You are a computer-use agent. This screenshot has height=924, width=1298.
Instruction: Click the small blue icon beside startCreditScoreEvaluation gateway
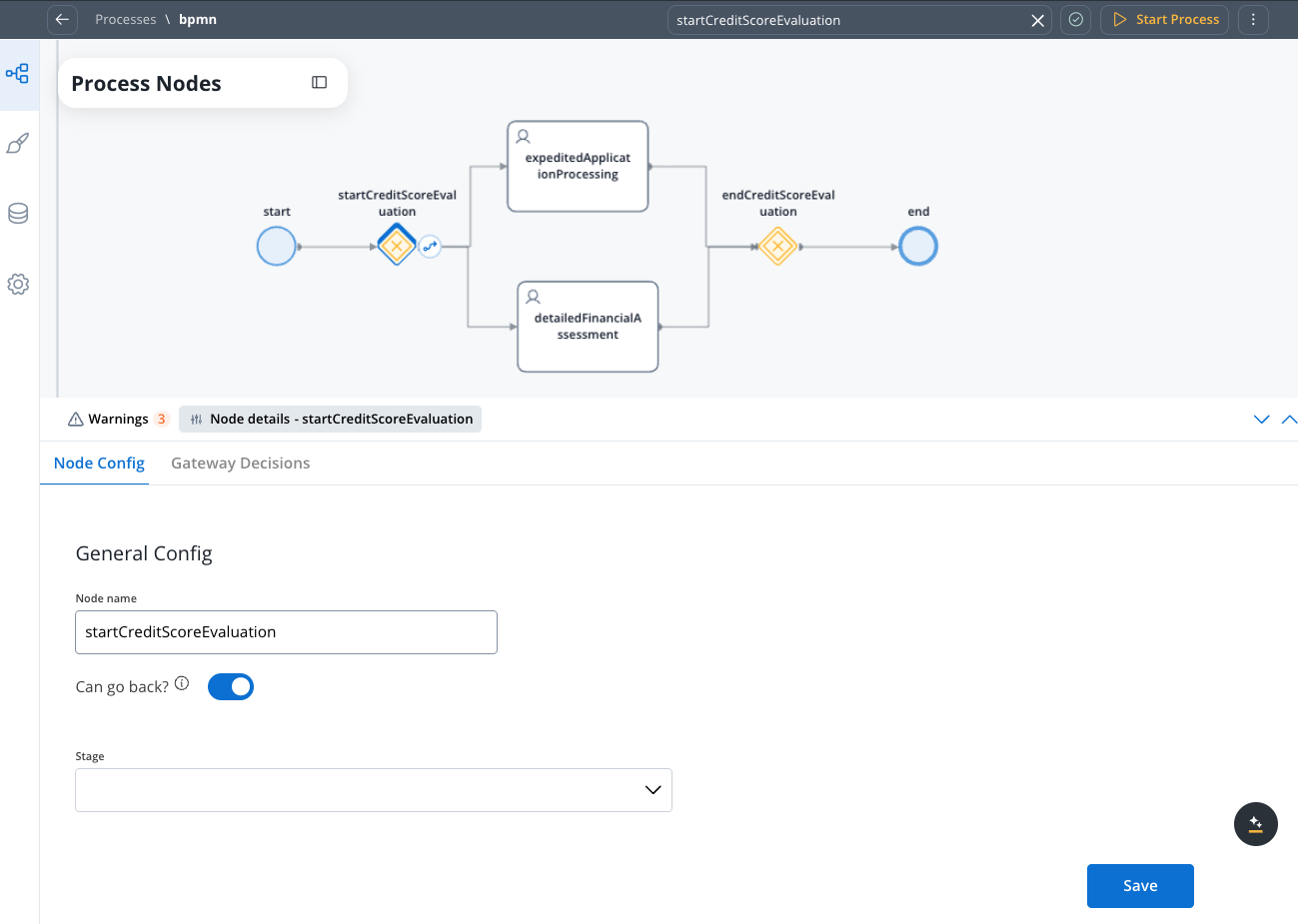coord(430,245)
